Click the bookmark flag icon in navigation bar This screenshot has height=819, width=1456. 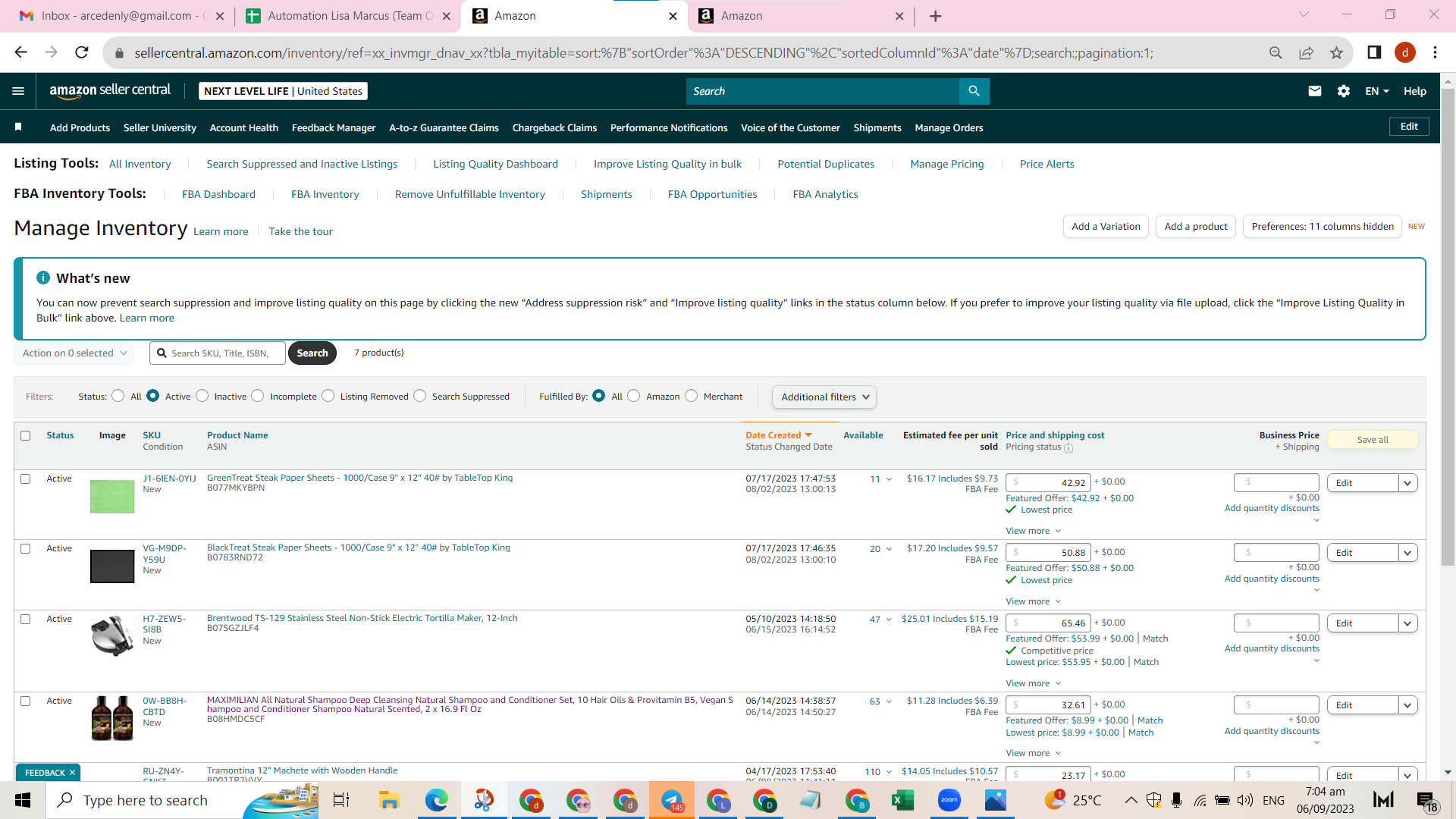[18, 127]
